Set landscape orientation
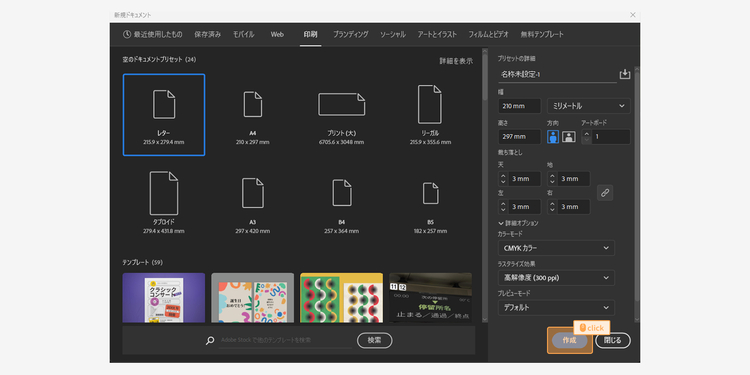The image size is (750, 375). (x=569, y=137)
